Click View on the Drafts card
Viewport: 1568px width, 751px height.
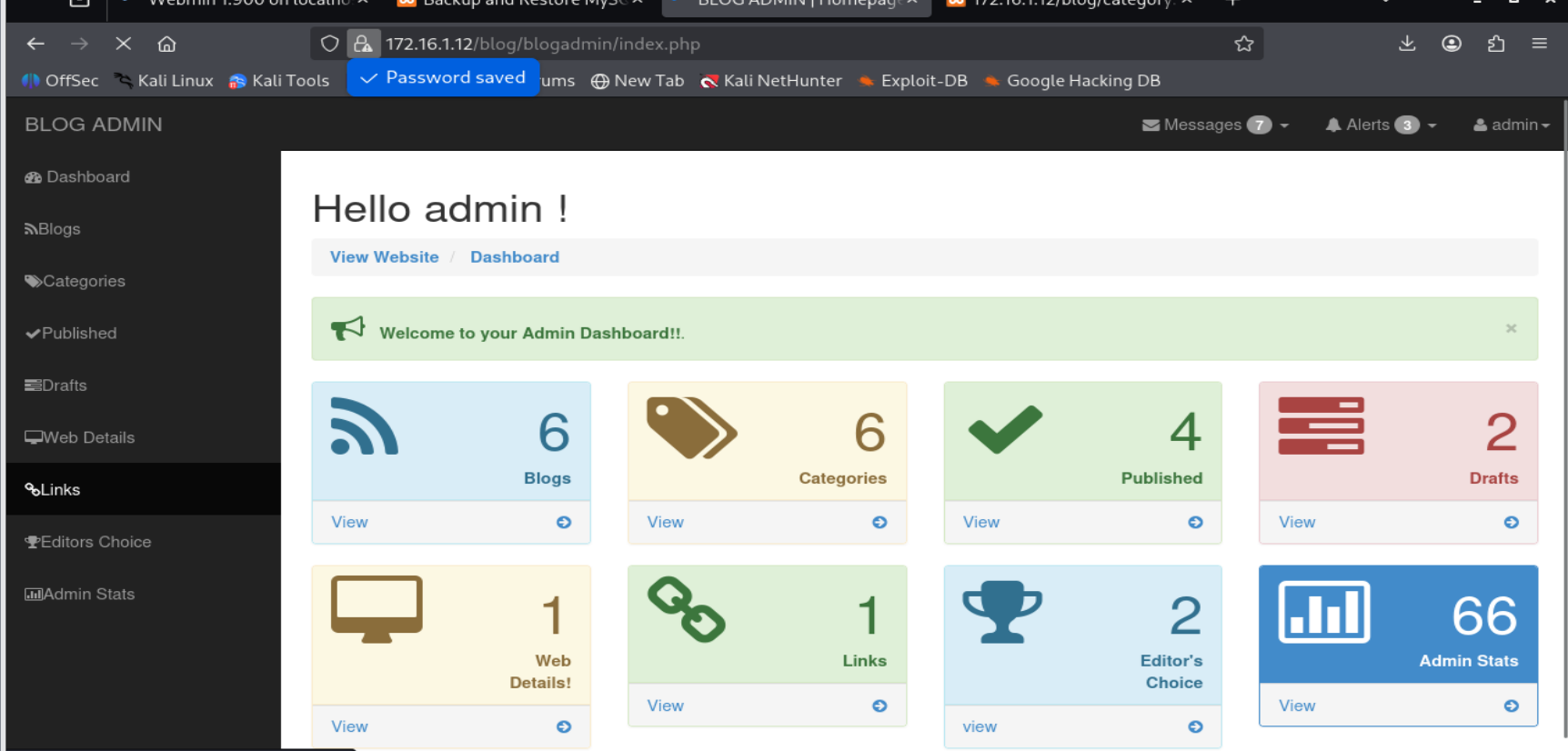coord(1296,522)
